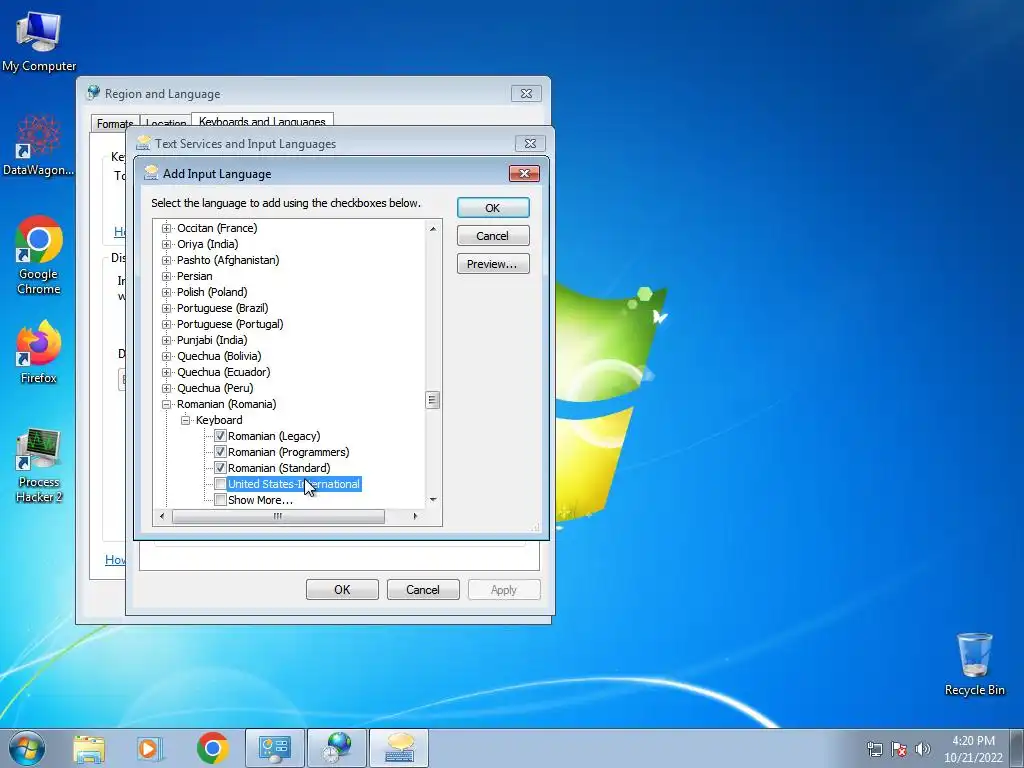Screen dimensions: 1024x768
Task: Select the Persian tree entry
Action: coord(195,276)
